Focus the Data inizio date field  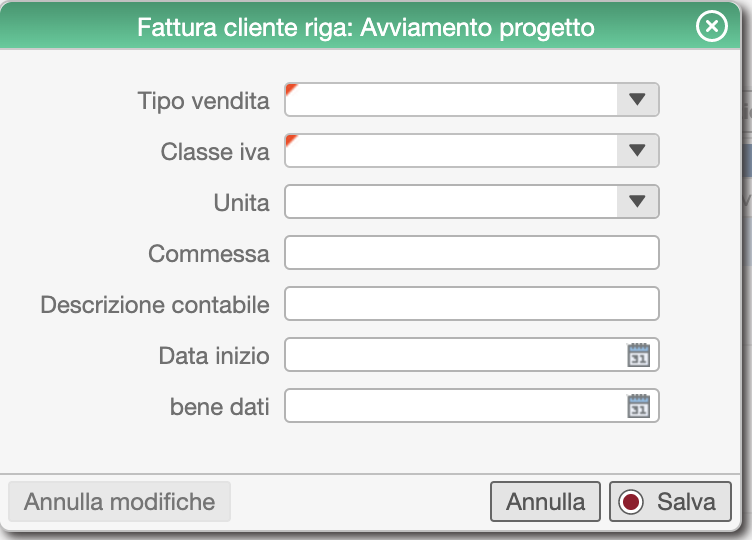[456, 355]
